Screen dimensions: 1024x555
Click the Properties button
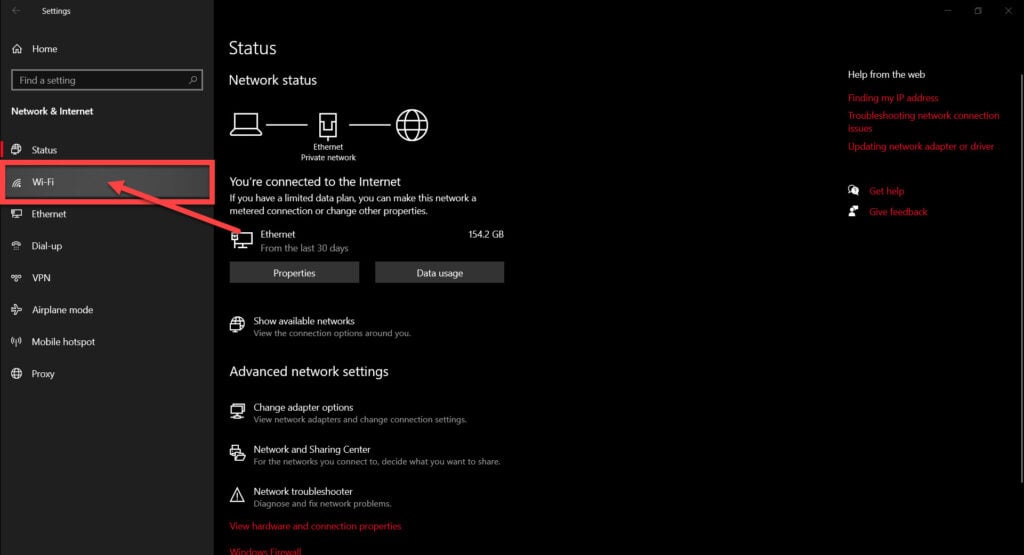pos(294,273)
